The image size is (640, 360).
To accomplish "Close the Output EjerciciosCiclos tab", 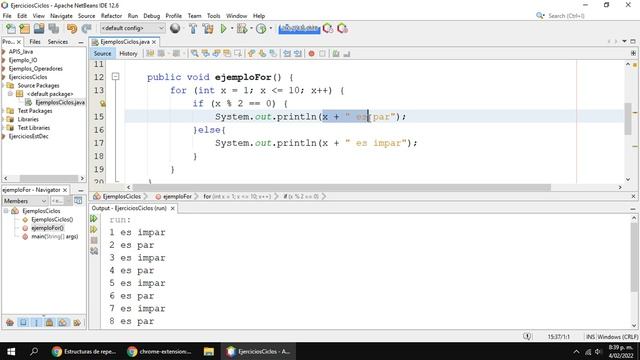I will pos(173,208).
